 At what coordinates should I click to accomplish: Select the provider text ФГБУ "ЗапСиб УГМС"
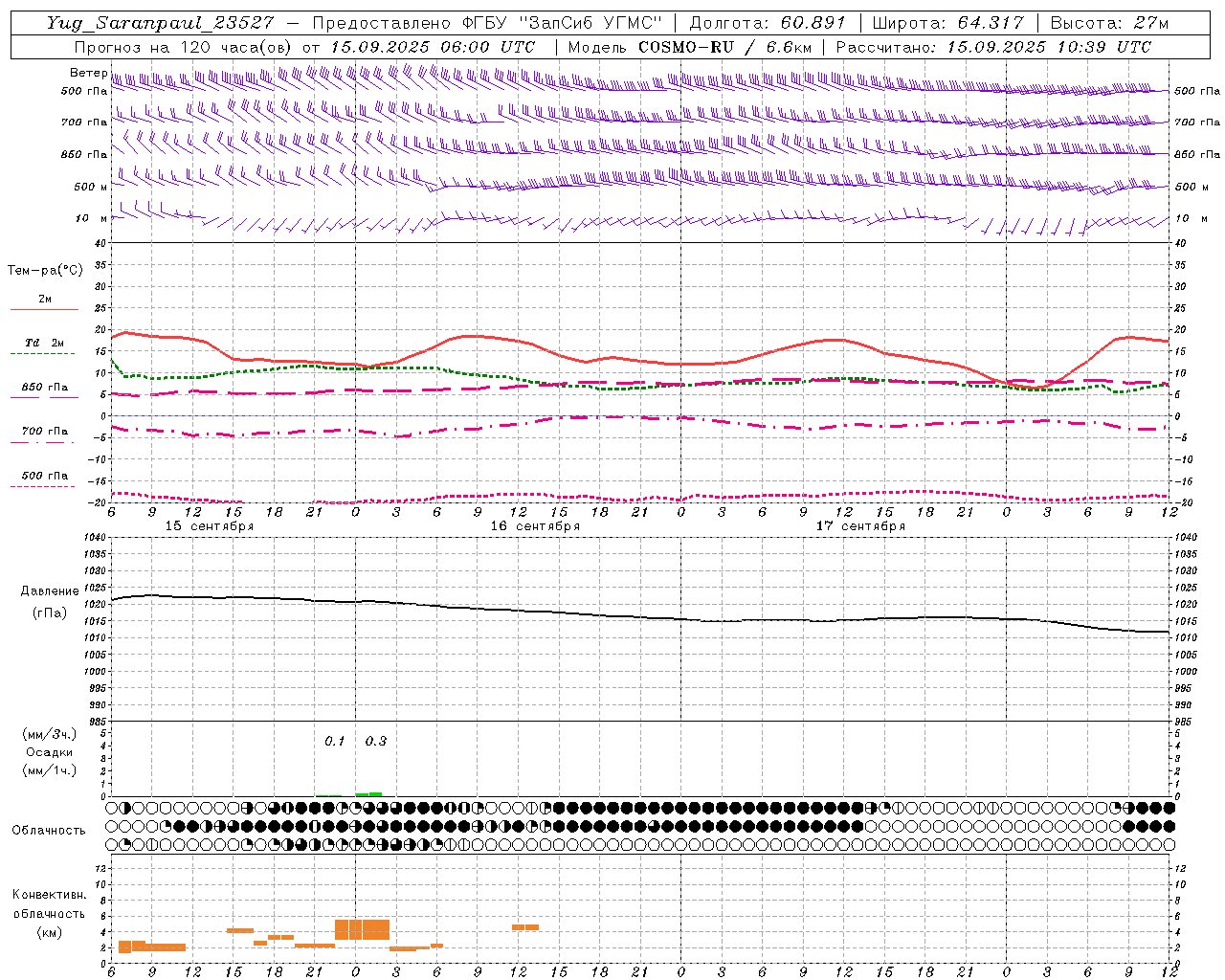tap(564, 23)
